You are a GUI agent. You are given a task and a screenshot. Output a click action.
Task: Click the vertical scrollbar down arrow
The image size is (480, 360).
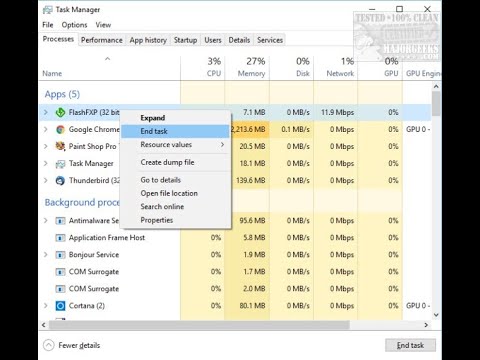point(436,315)
